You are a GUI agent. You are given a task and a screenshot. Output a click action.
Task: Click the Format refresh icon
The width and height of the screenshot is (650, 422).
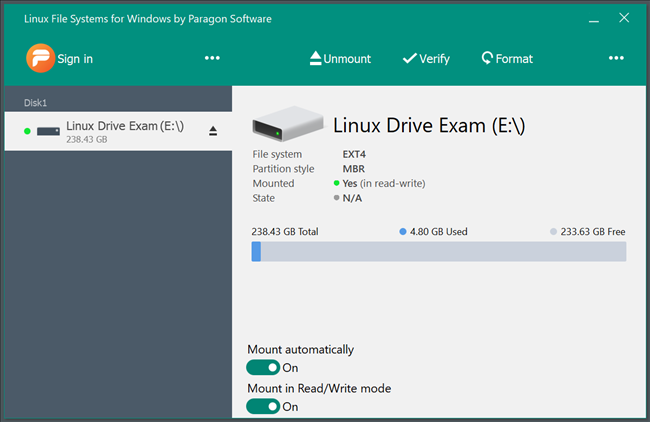pos(487,58)
